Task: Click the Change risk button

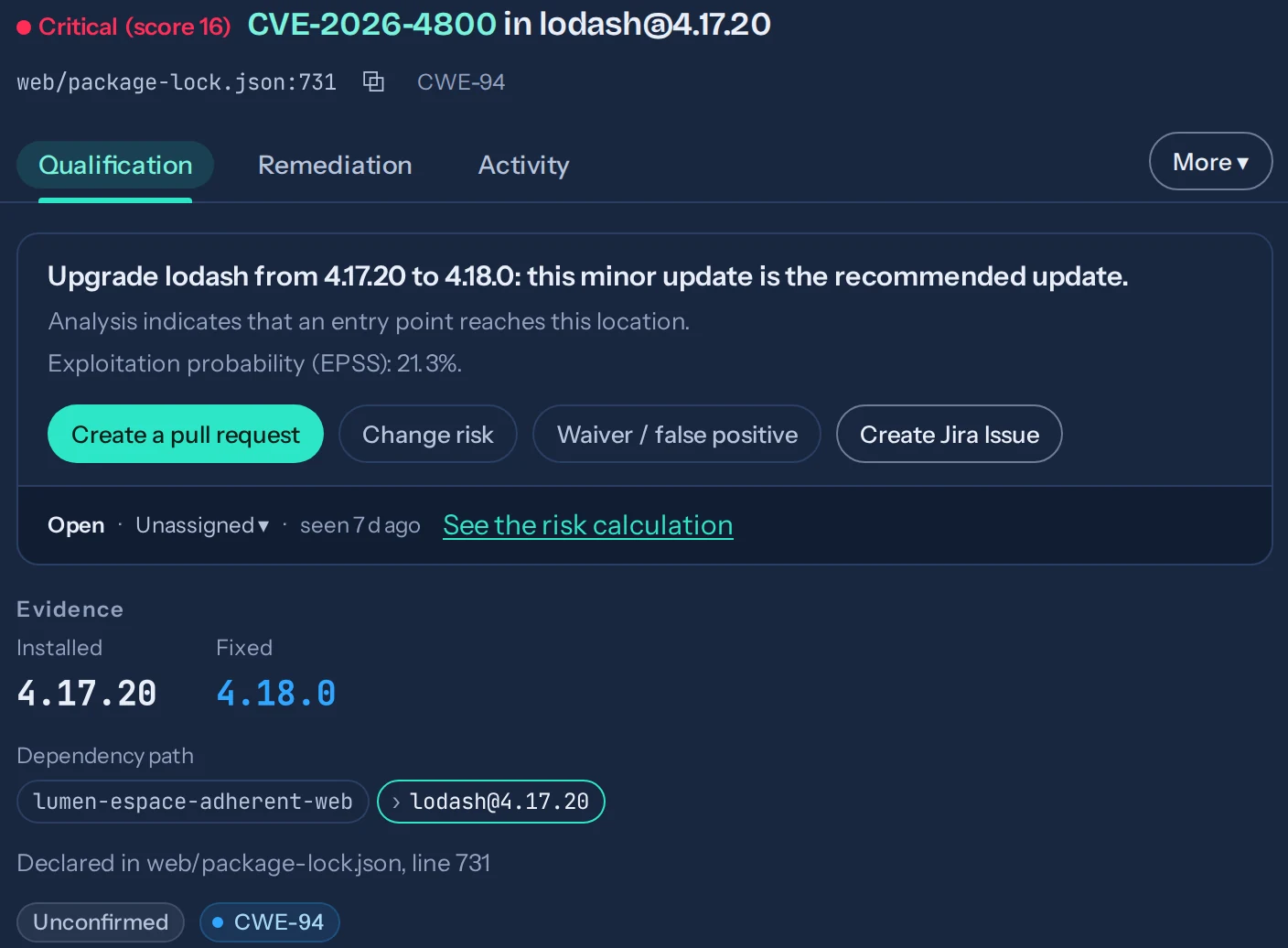Action: [428, 434]
